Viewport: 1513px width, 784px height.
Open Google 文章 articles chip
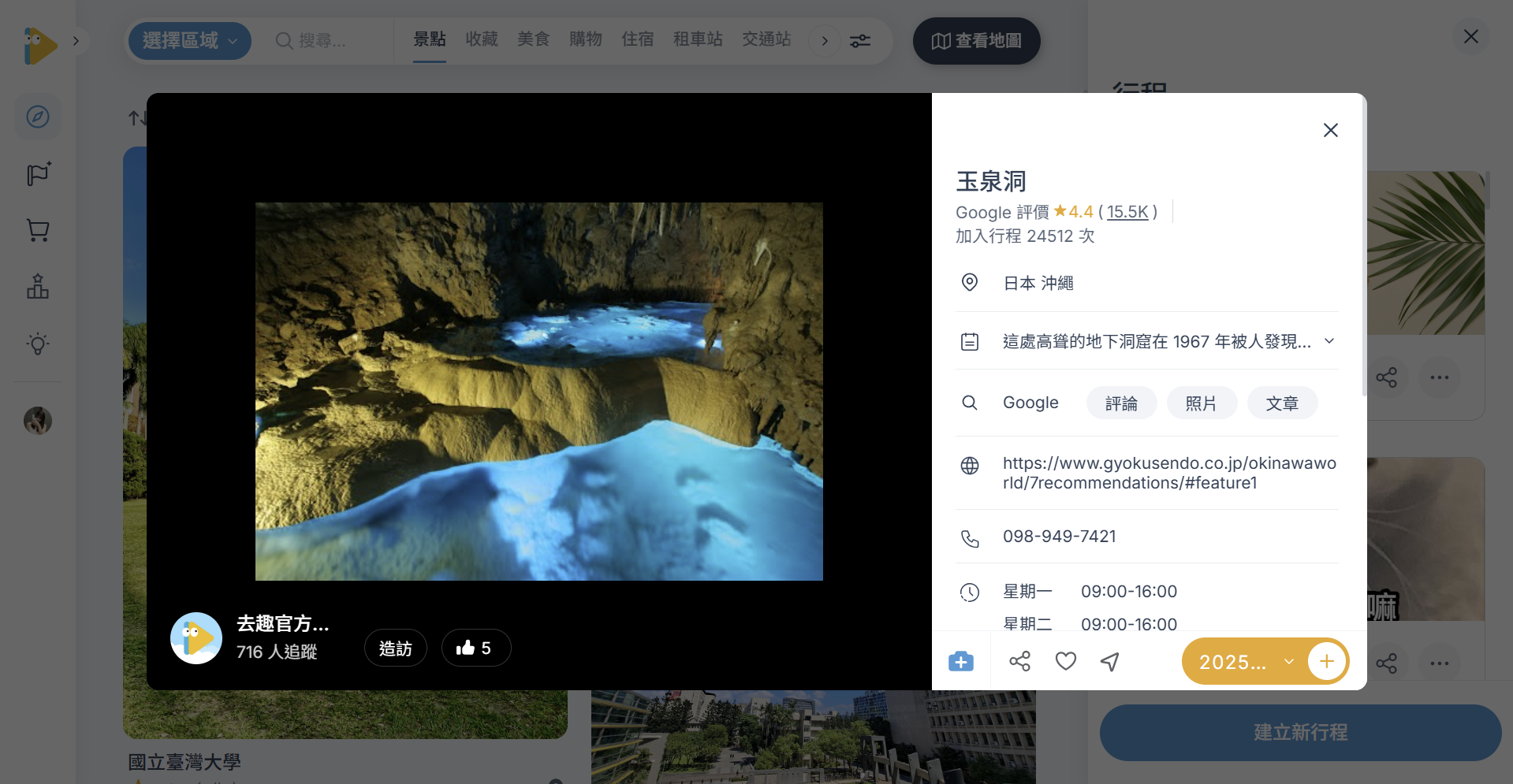click(1282, 403)
